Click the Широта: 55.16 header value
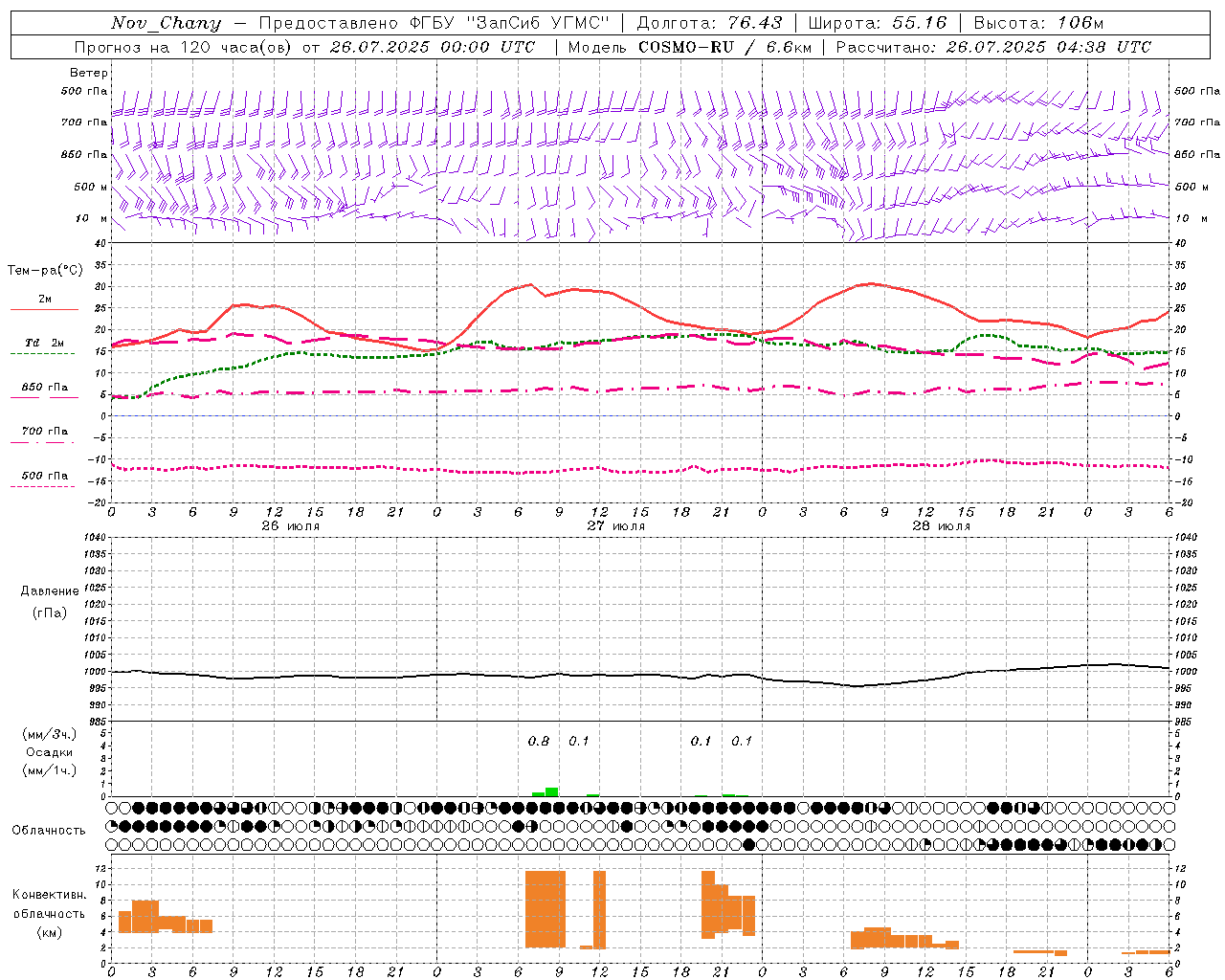Screen dimensions: 1225x980 click(x=877, y=23)
